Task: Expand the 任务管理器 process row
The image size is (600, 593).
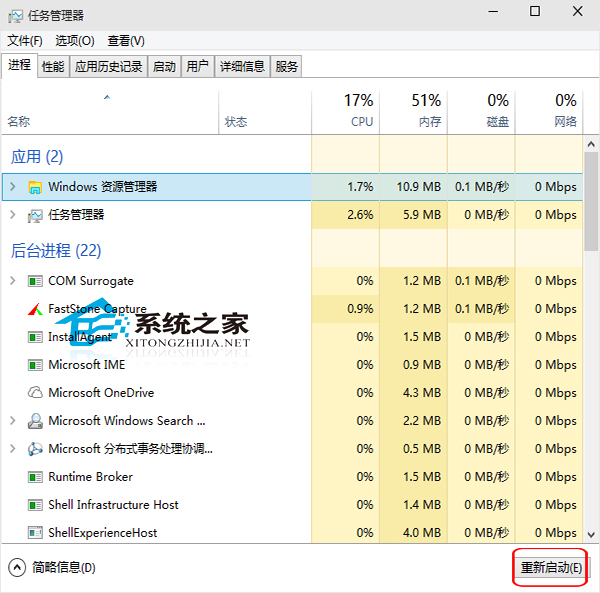Action: (13, 215)
